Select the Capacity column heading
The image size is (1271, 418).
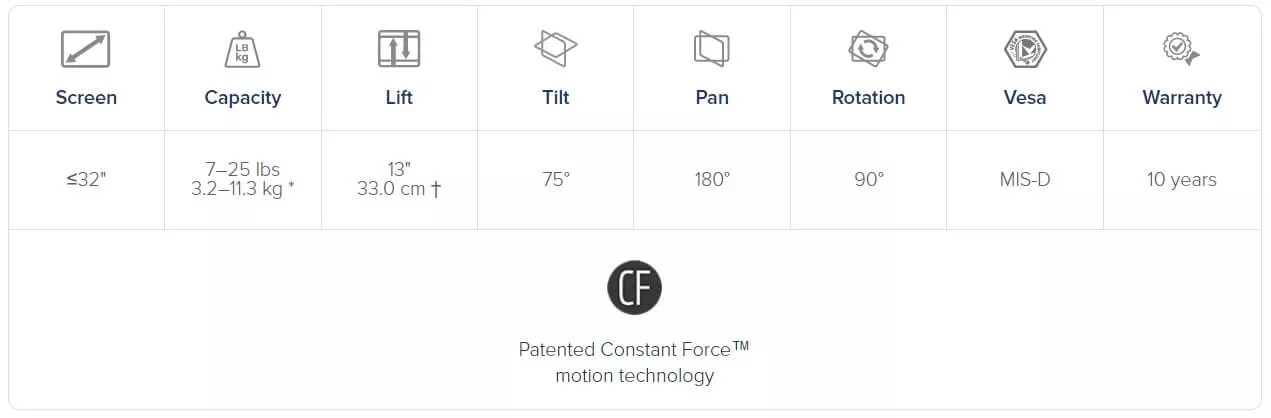coord(242,98)
